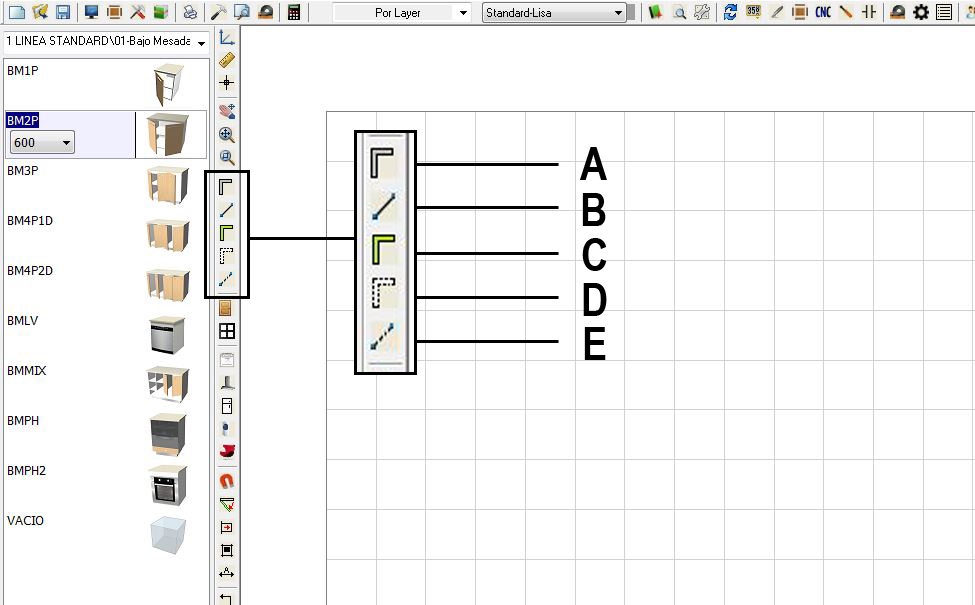Click the wooden door icon in vertical toolbar
Viewport: 975px width, 605px height.
(226, 308)
